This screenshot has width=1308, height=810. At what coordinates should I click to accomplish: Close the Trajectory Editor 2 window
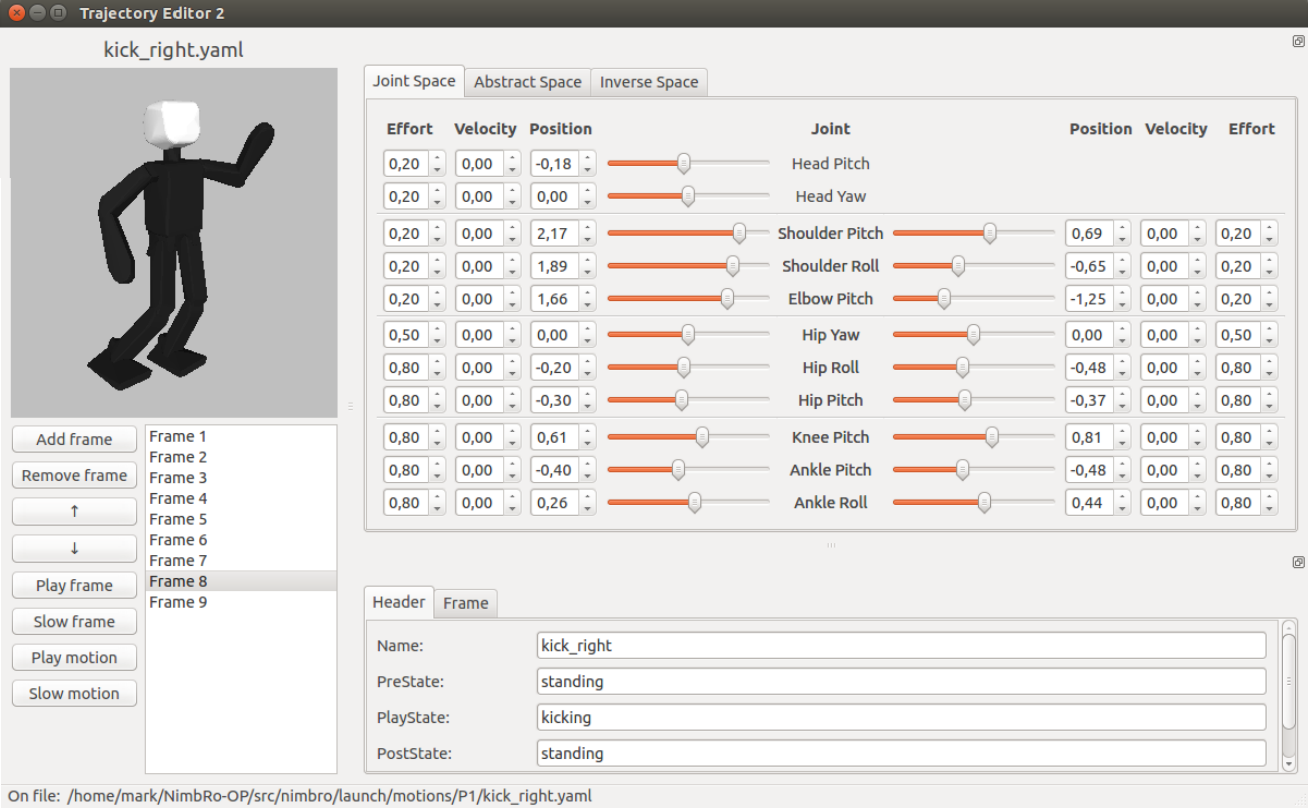[14, 13]
